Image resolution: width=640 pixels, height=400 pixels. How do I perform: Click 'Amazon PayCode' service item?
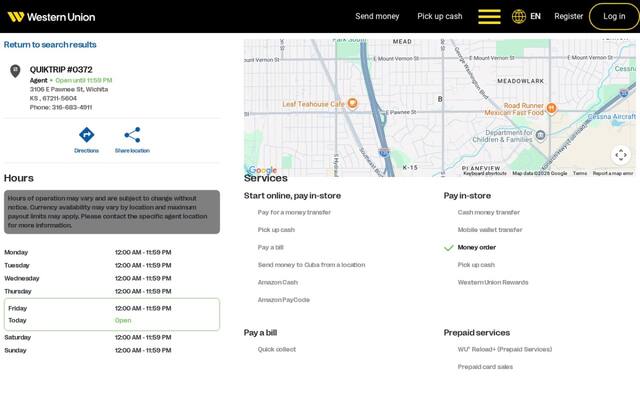point(284,300)
